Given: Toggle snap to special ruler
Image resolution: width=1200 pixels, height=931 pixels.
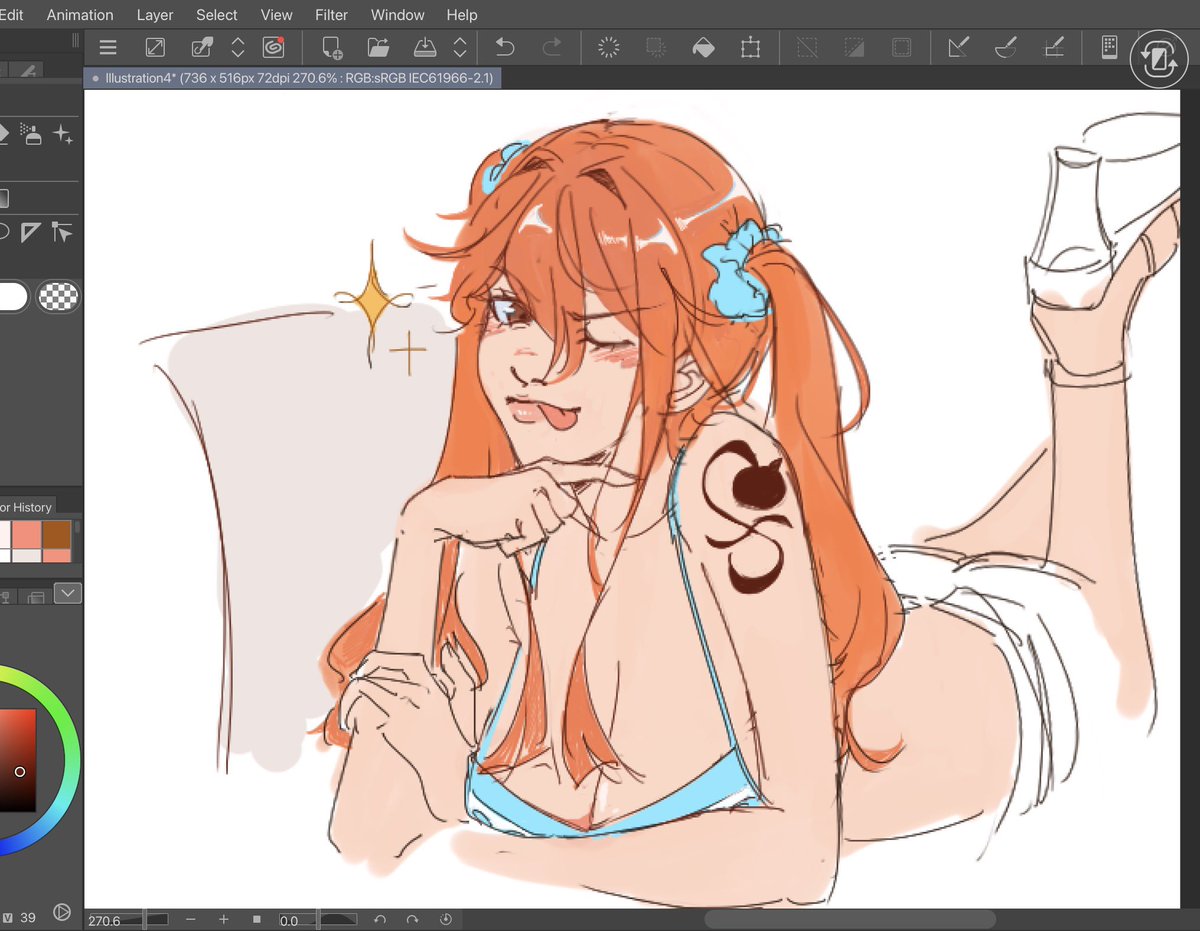Looking at the screenshot, I should click(x=1005, y=47).
